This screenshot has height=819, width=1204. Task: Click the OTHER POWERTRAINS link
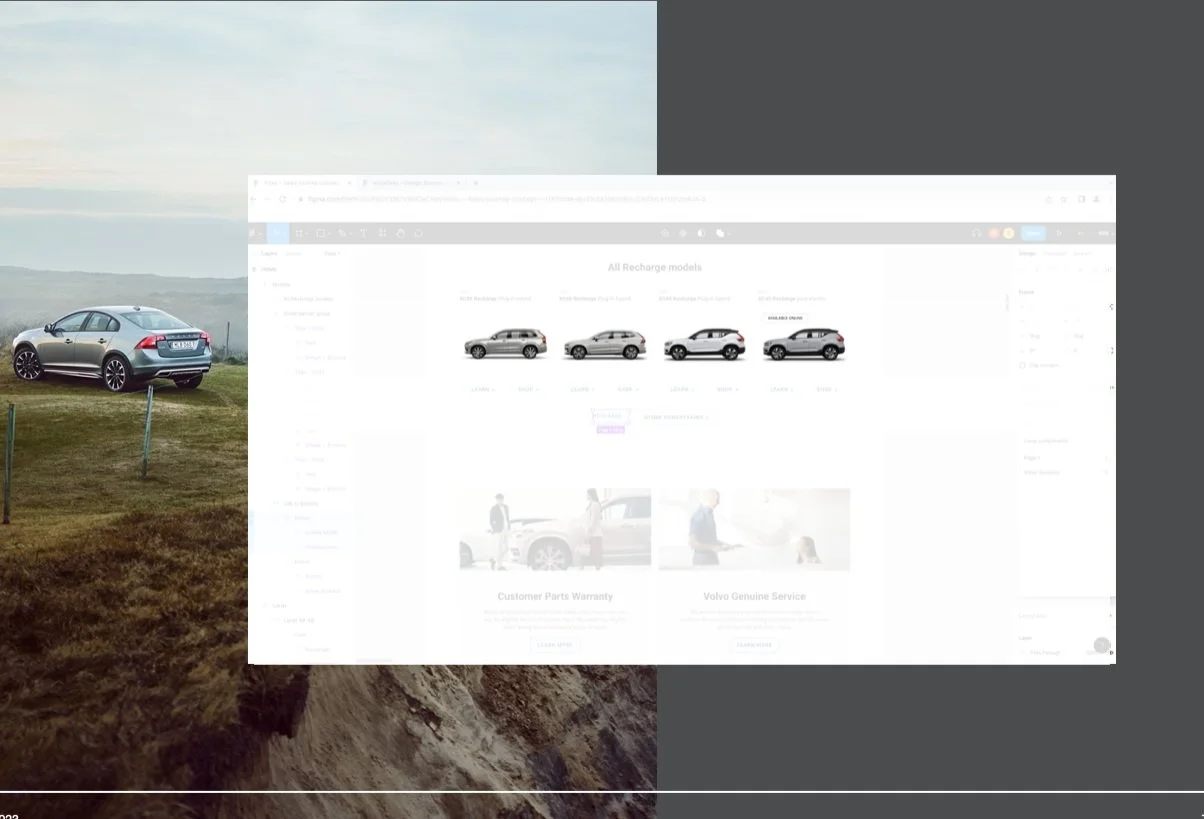676,417
